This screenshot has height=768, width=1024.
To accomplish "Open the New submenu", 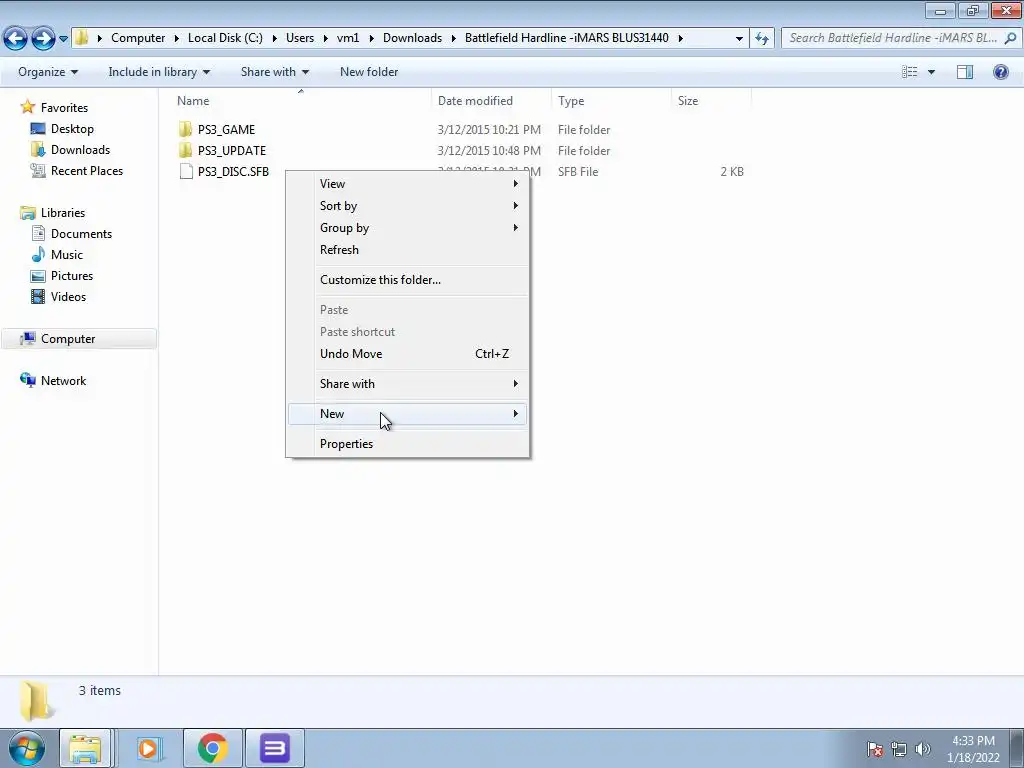I will coord(408,414).
